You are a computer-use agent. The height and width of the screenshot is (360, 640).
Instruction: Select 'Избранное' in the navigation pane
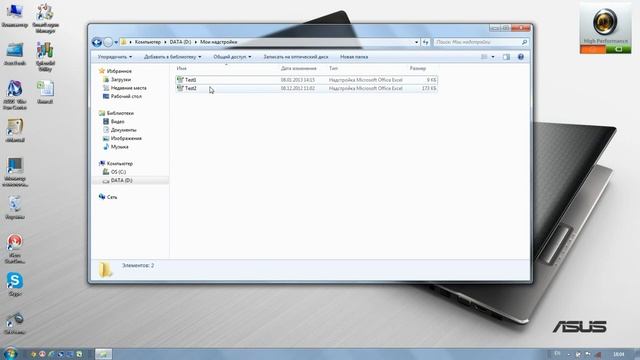pyautogui.click(x=119, y=71)
